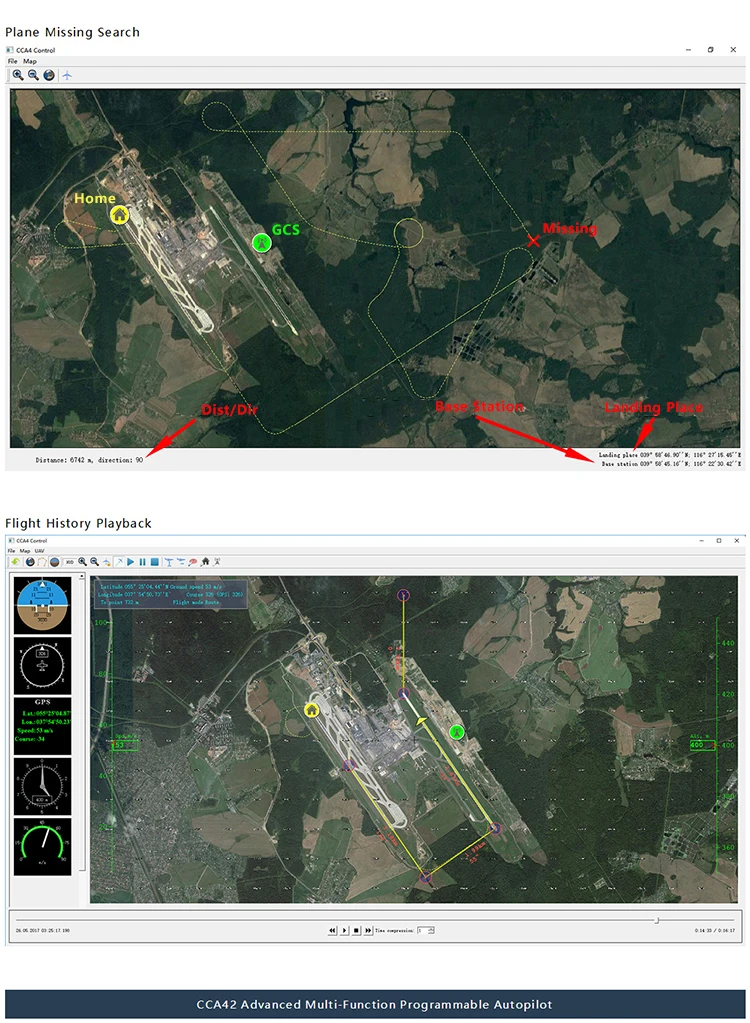Click the instrument panel vertical scrollbar
750x1023 pixels.
[82, 722]
